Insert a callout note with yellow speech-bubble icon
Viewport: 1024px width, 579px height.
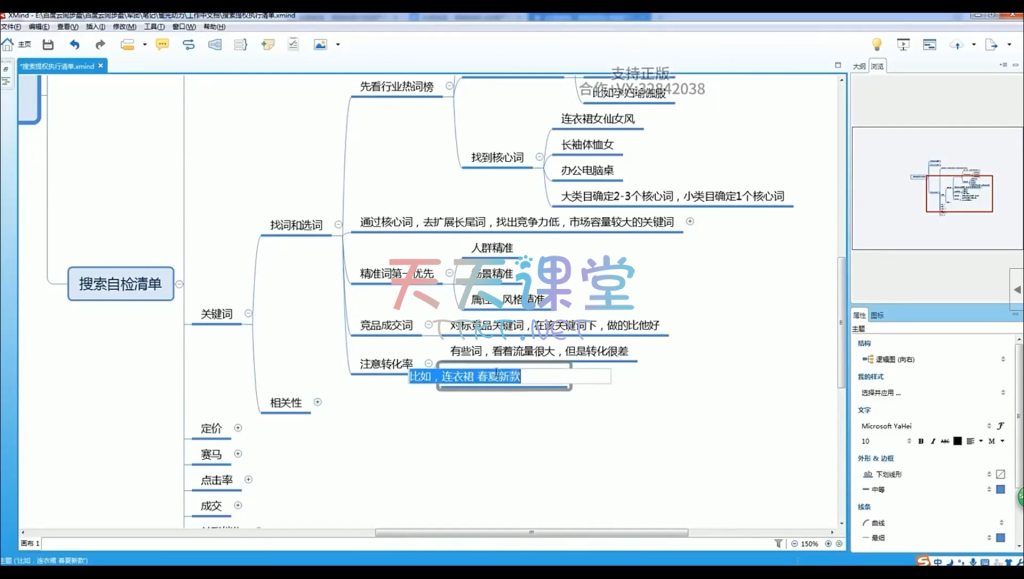point(162,45)
